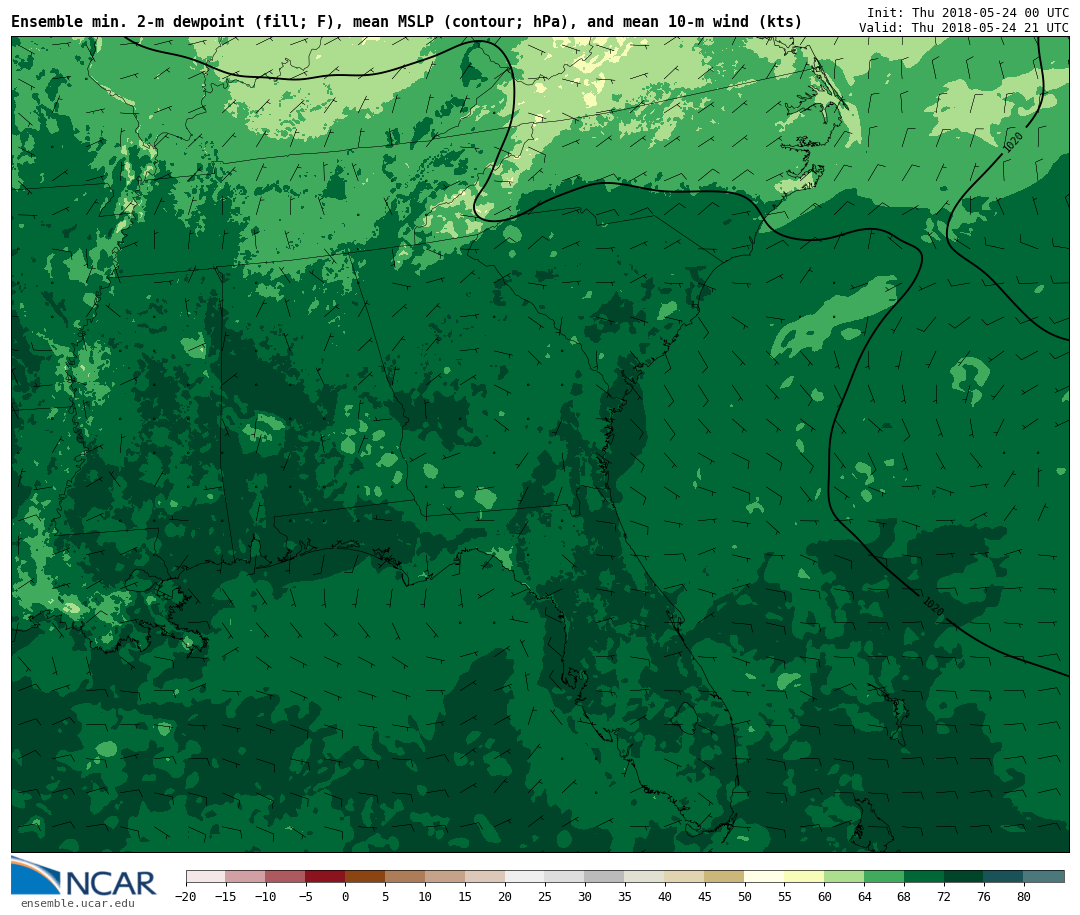
Task: Select the khaki swatch between 45 and 50
Action: pos(724,876)
